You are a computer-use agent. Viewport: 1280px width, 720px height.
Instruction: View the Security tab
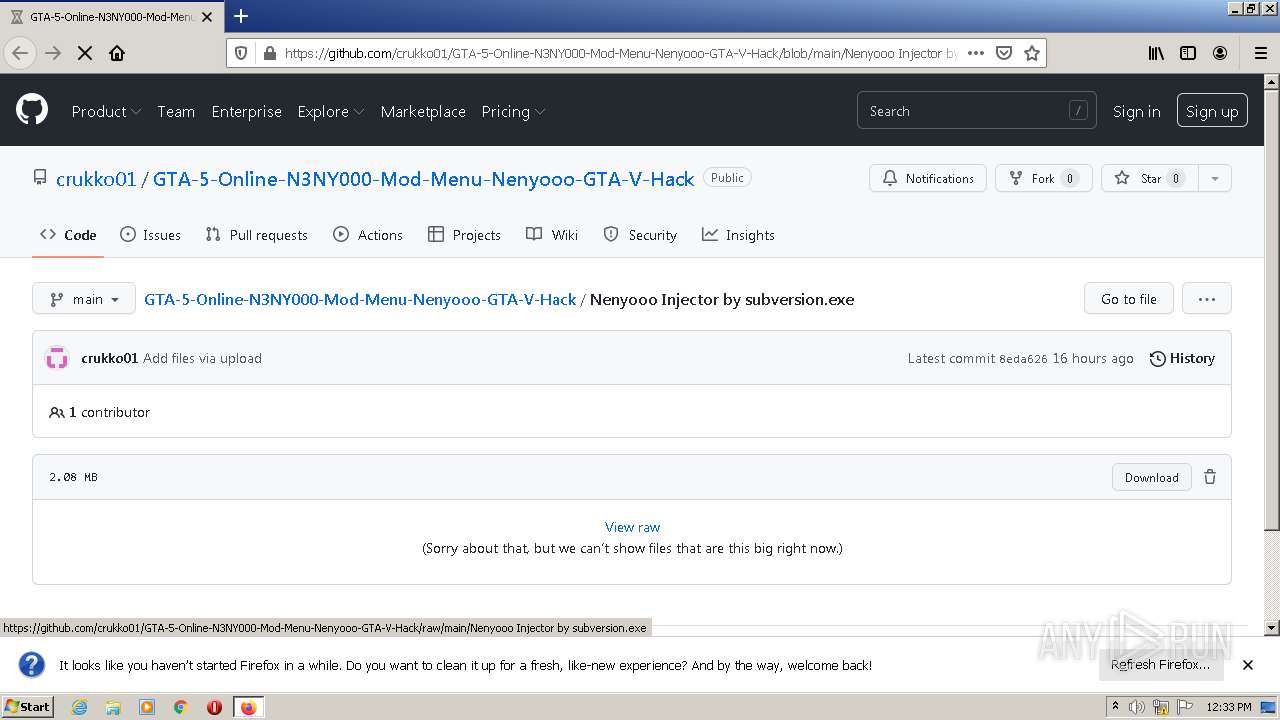[640, 235]
